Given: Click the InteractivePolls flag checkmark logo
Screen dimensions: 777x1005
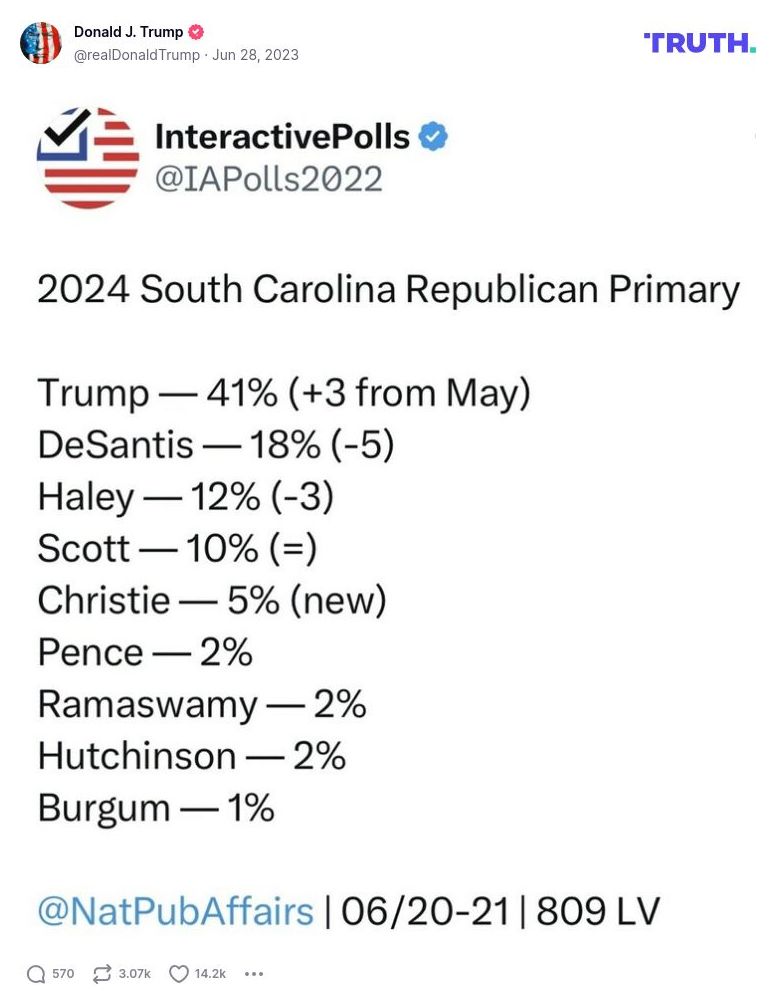Looking at the screenshot, I should click(x=87, y=157).
